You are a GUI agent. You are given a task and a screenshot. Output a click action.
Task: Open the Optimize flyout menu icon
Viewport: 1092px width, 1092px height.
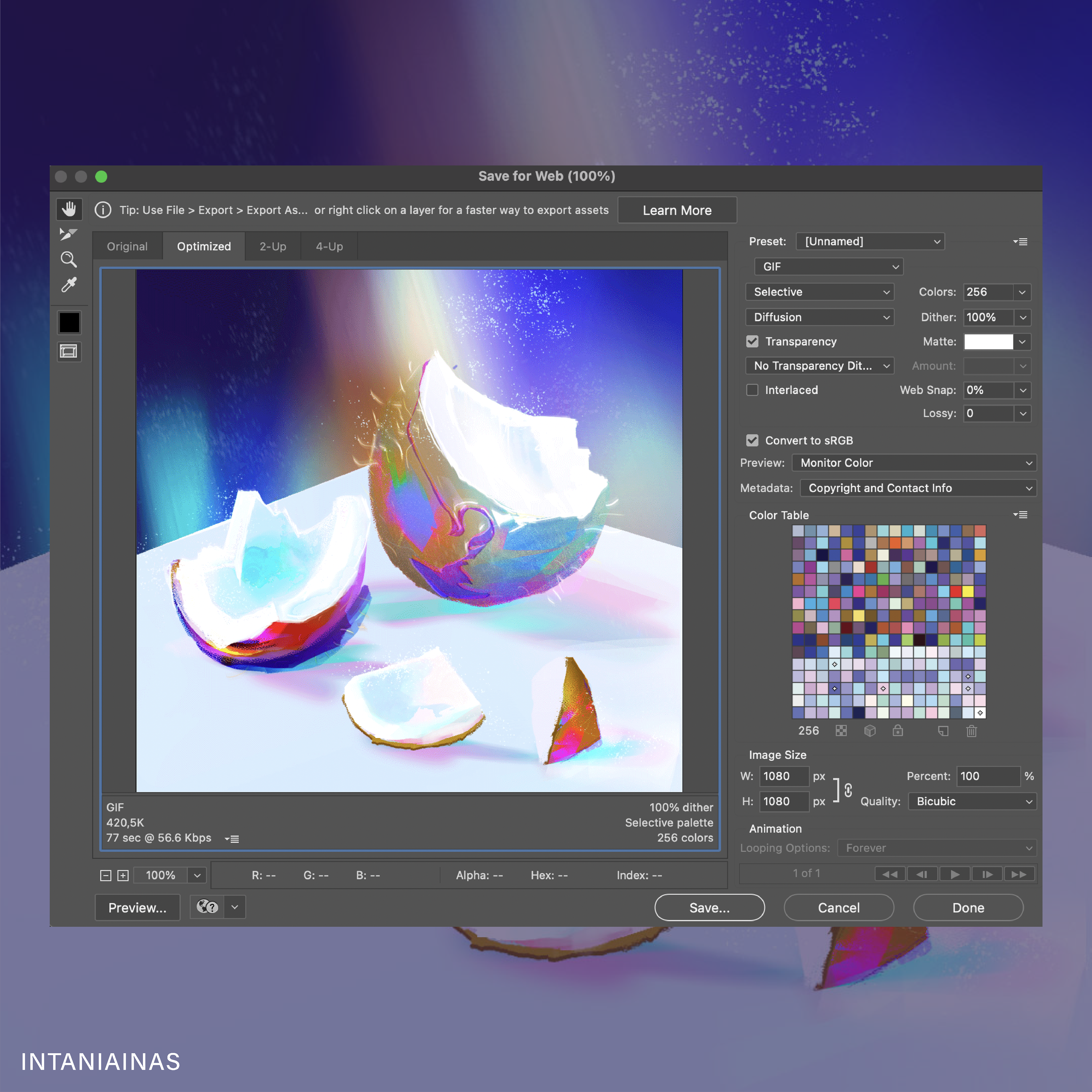[1020, 242]
